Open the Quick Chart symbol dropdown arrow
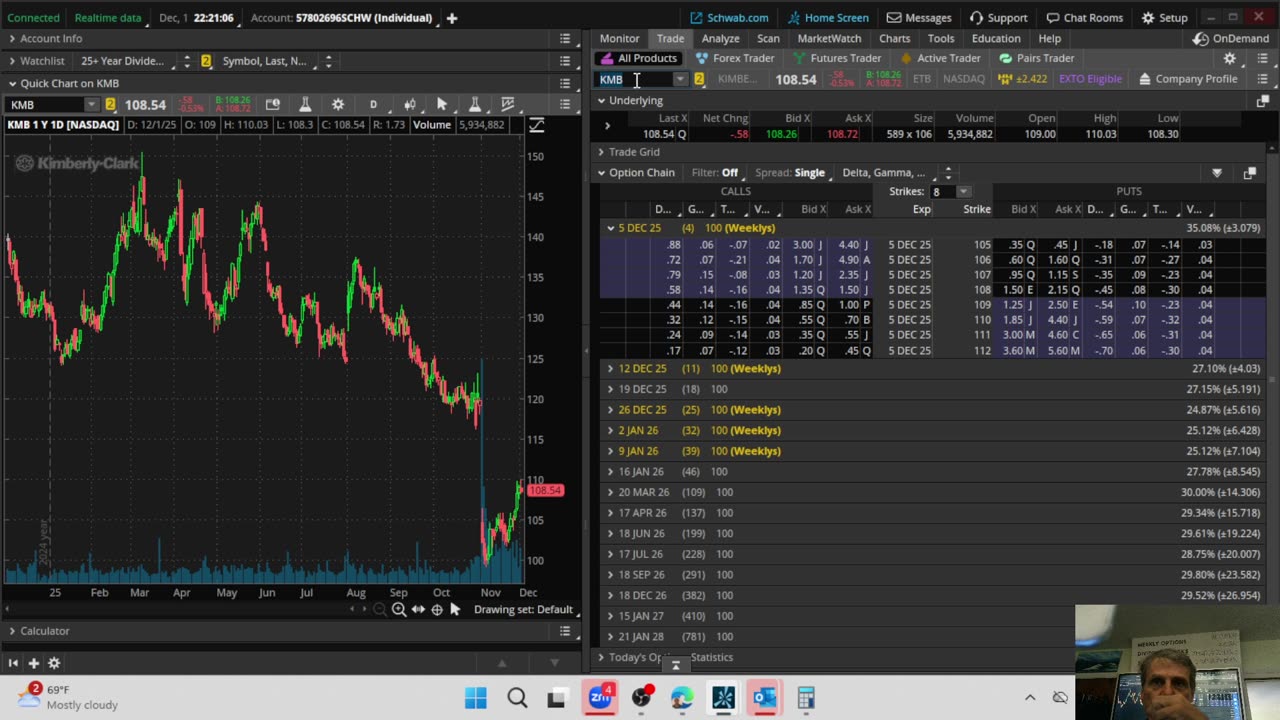This screenshot has width=1280, height=720. pos(92,105)
